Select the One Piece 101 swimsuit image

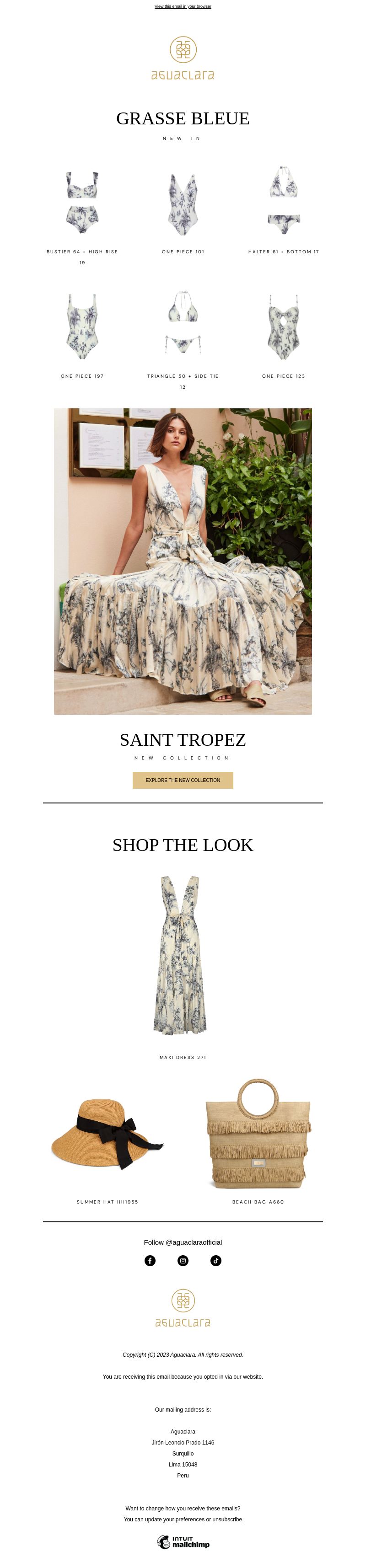pos(183,203)
